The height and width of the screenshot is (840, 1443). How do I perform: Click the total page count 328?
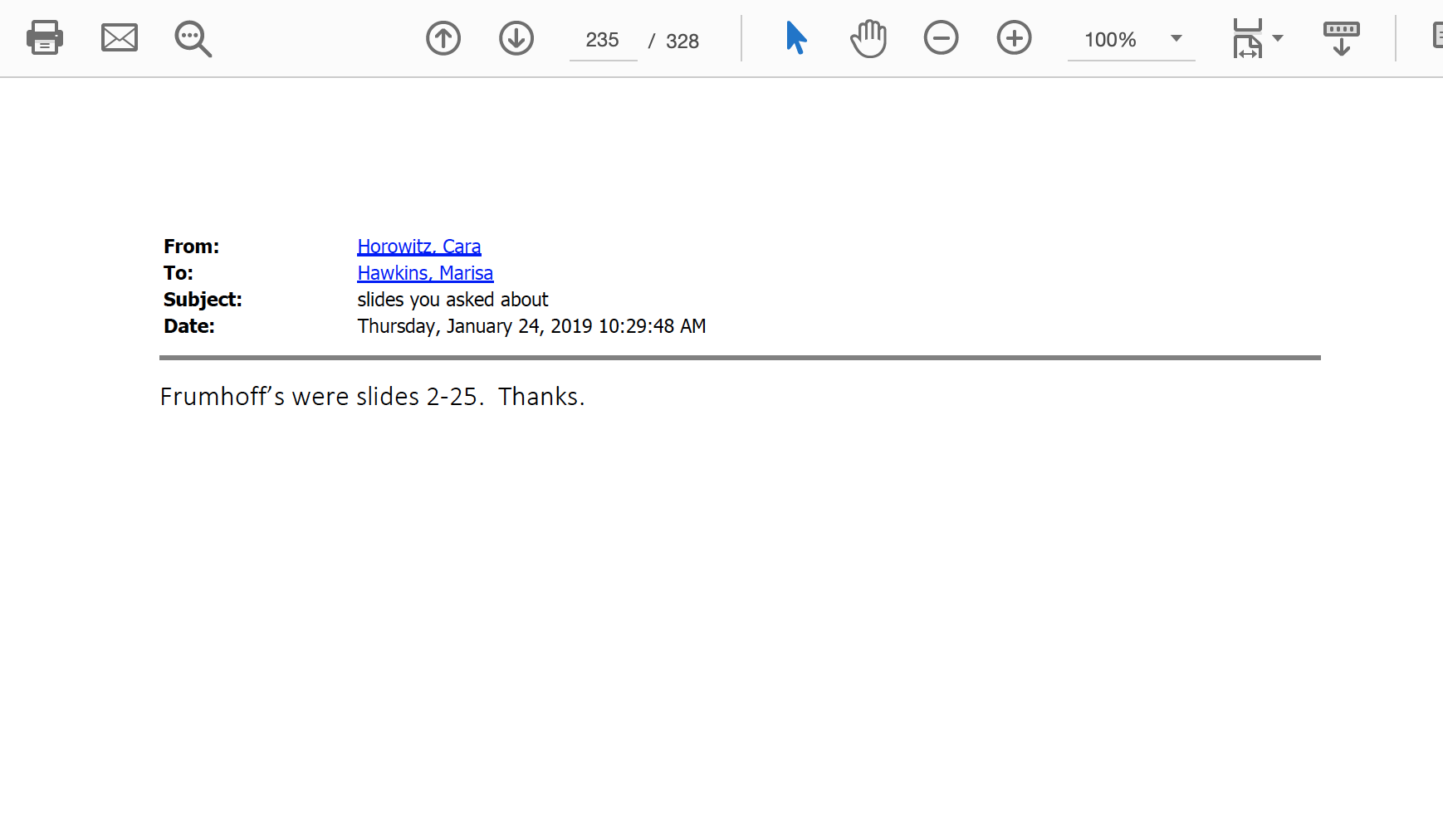(682, 42)
